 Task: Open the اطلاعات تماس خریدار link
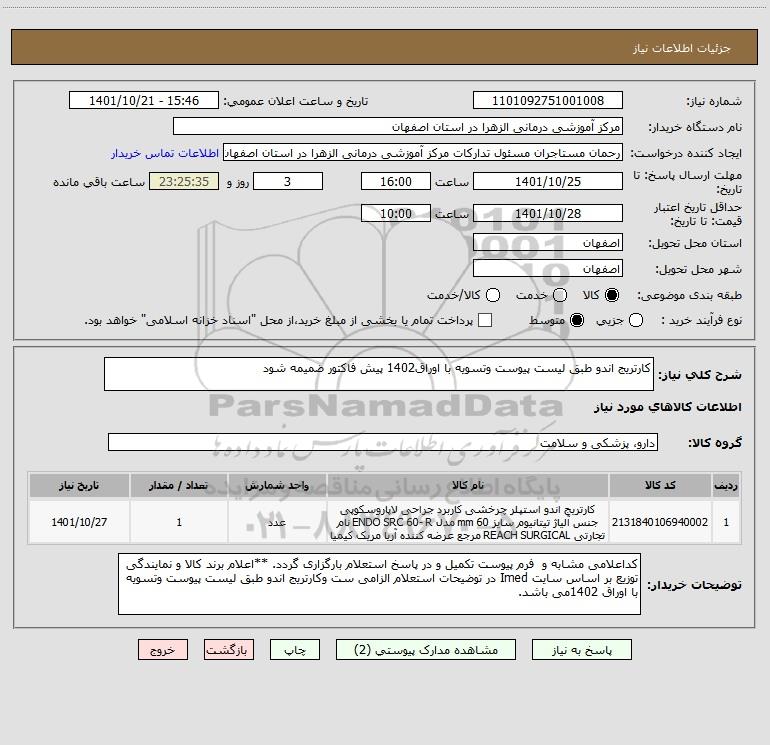pos(165,153)
